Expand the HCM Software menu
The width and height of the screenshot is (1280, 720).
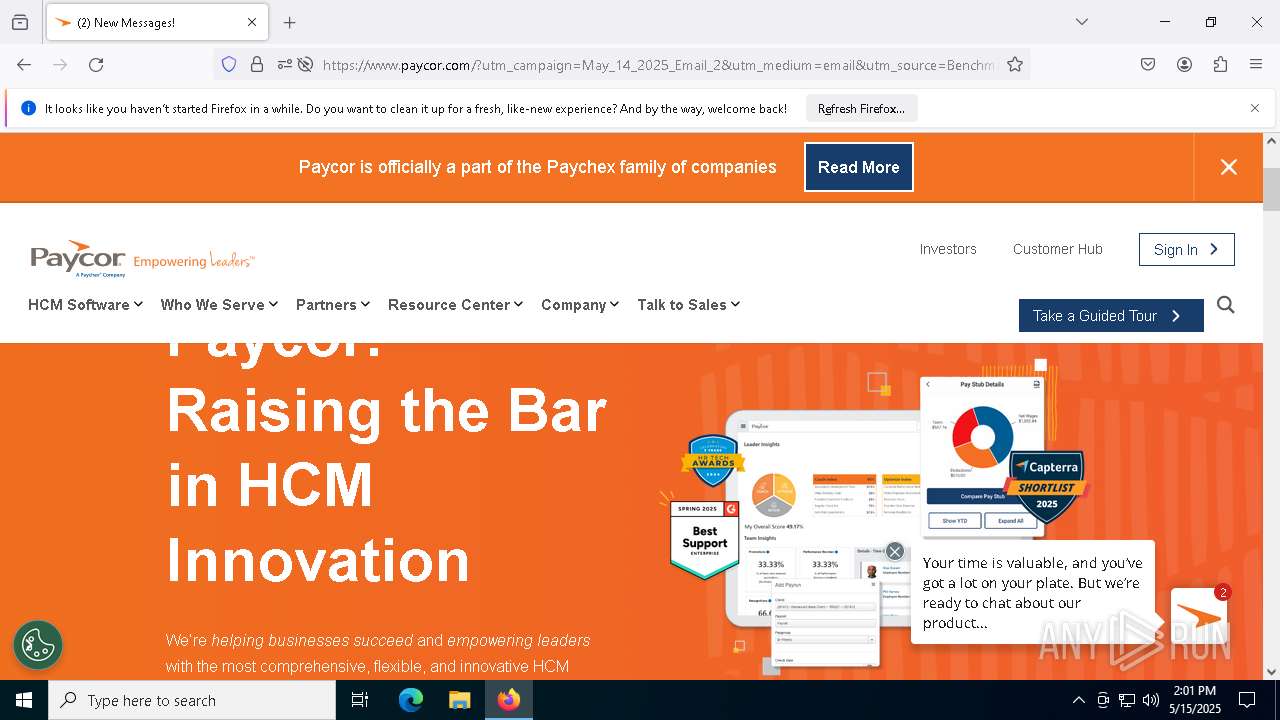point(85,304)
